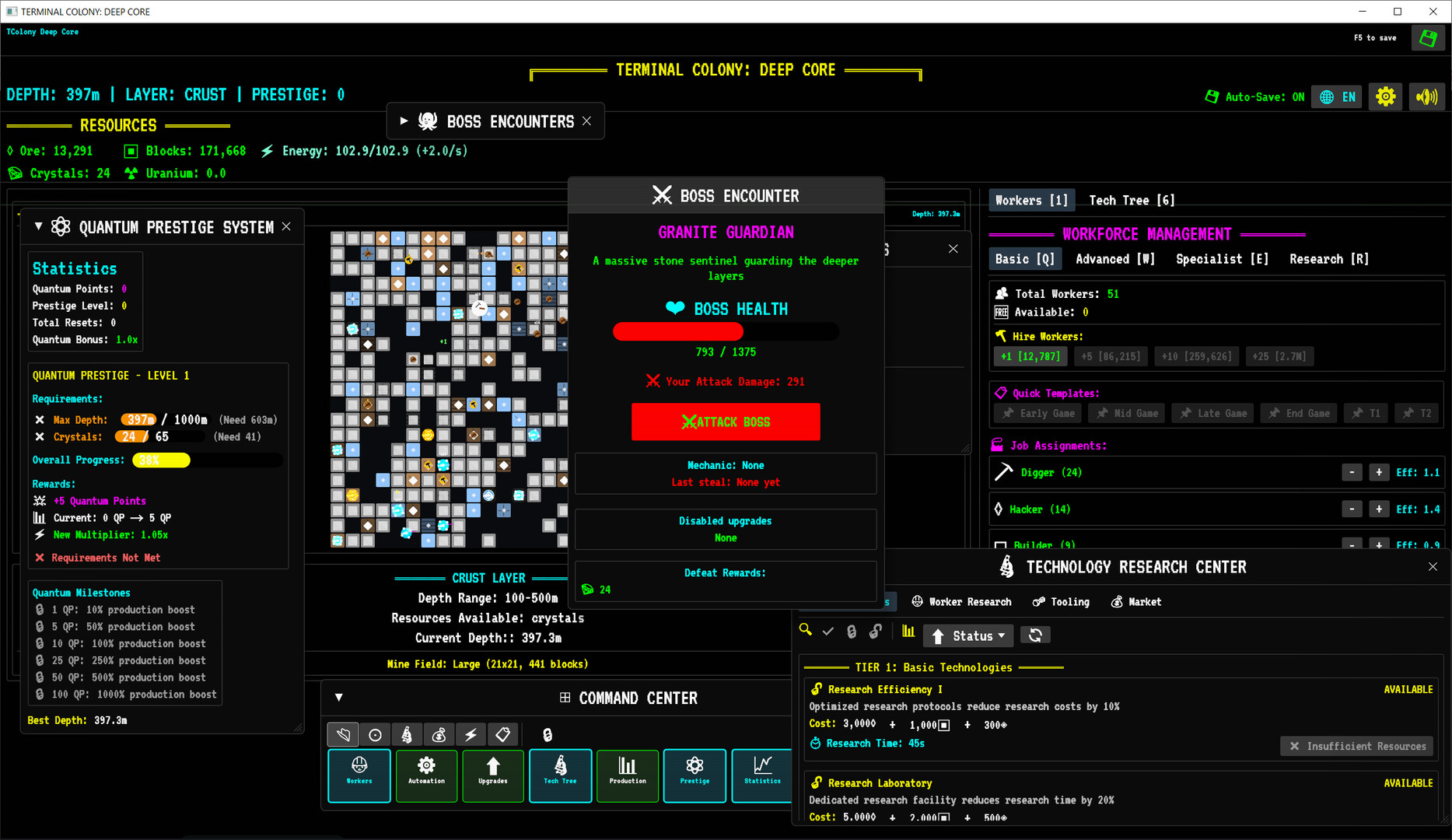Image resolution: width=1452 pixels, height=840 pixels.
Task: Click the Attack Boss button
Action: (x=725, y=422)
